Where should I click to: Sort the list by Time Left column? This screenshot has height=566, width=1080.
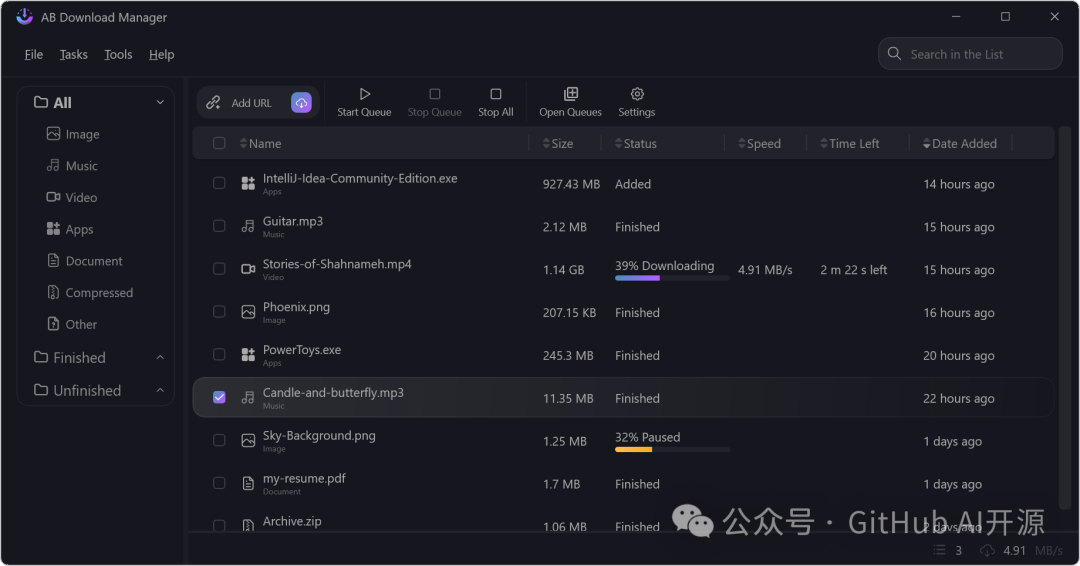point(850,143)
